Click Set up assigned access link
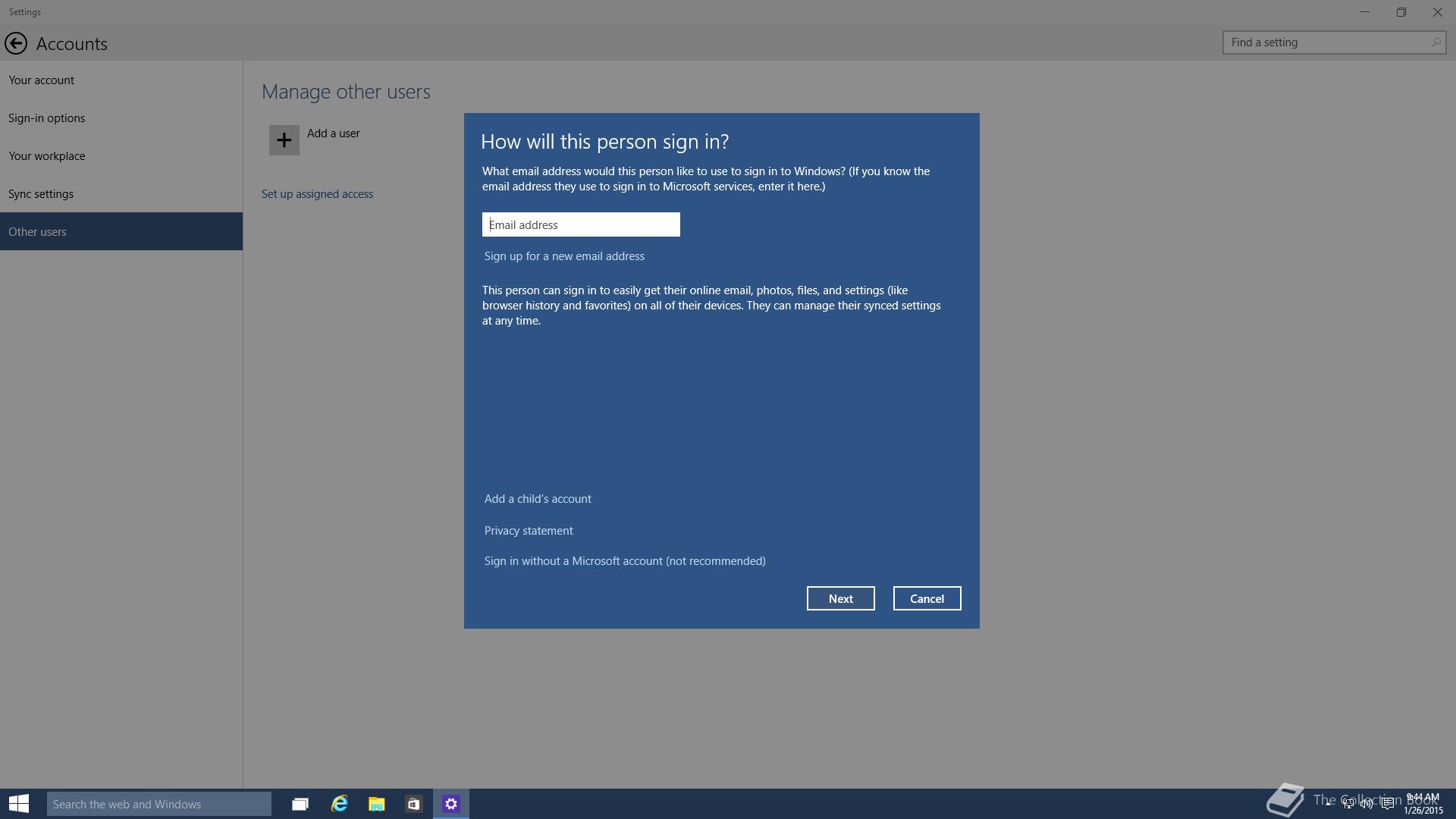The width and height of the screenshot is (1456, 819). (x=317, y=194)
